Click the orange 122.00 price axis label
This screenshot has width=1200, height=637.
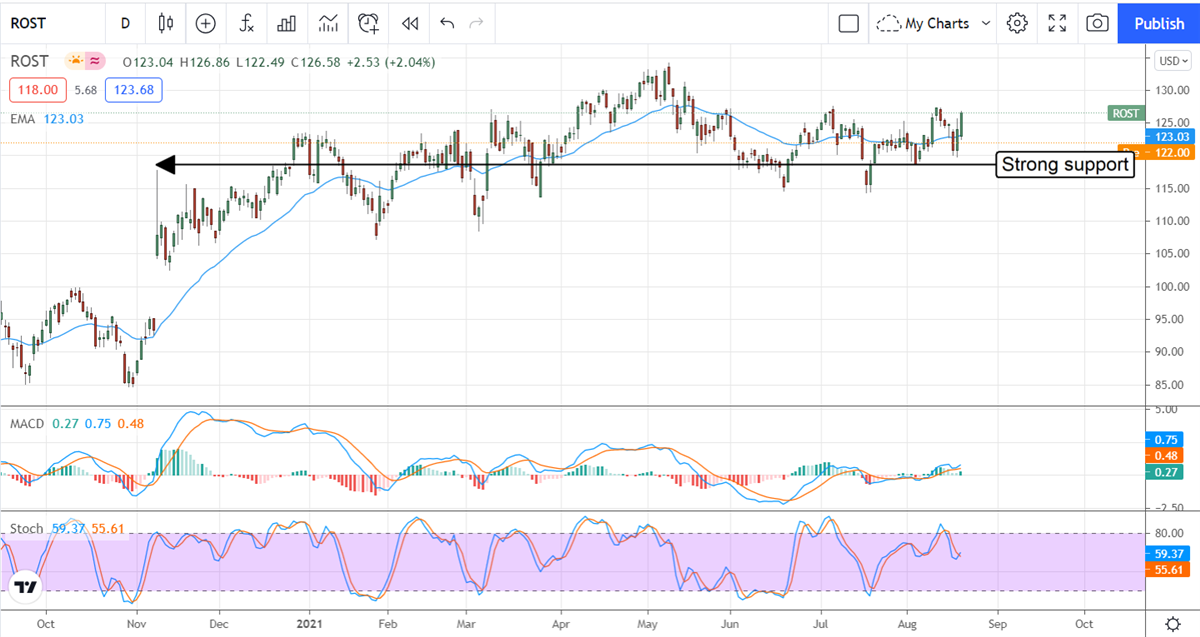tap(1171, 152)
